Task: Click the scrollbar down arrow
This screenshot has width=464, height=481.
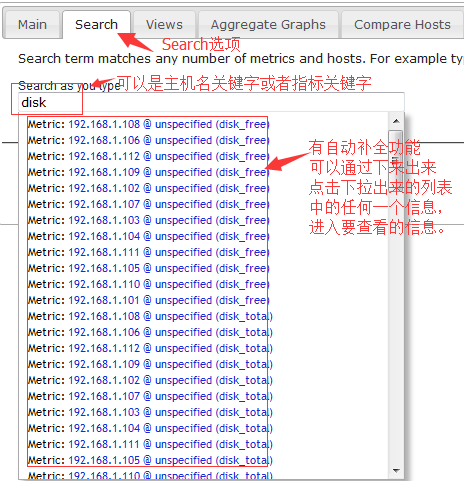Action: (396, 470)
